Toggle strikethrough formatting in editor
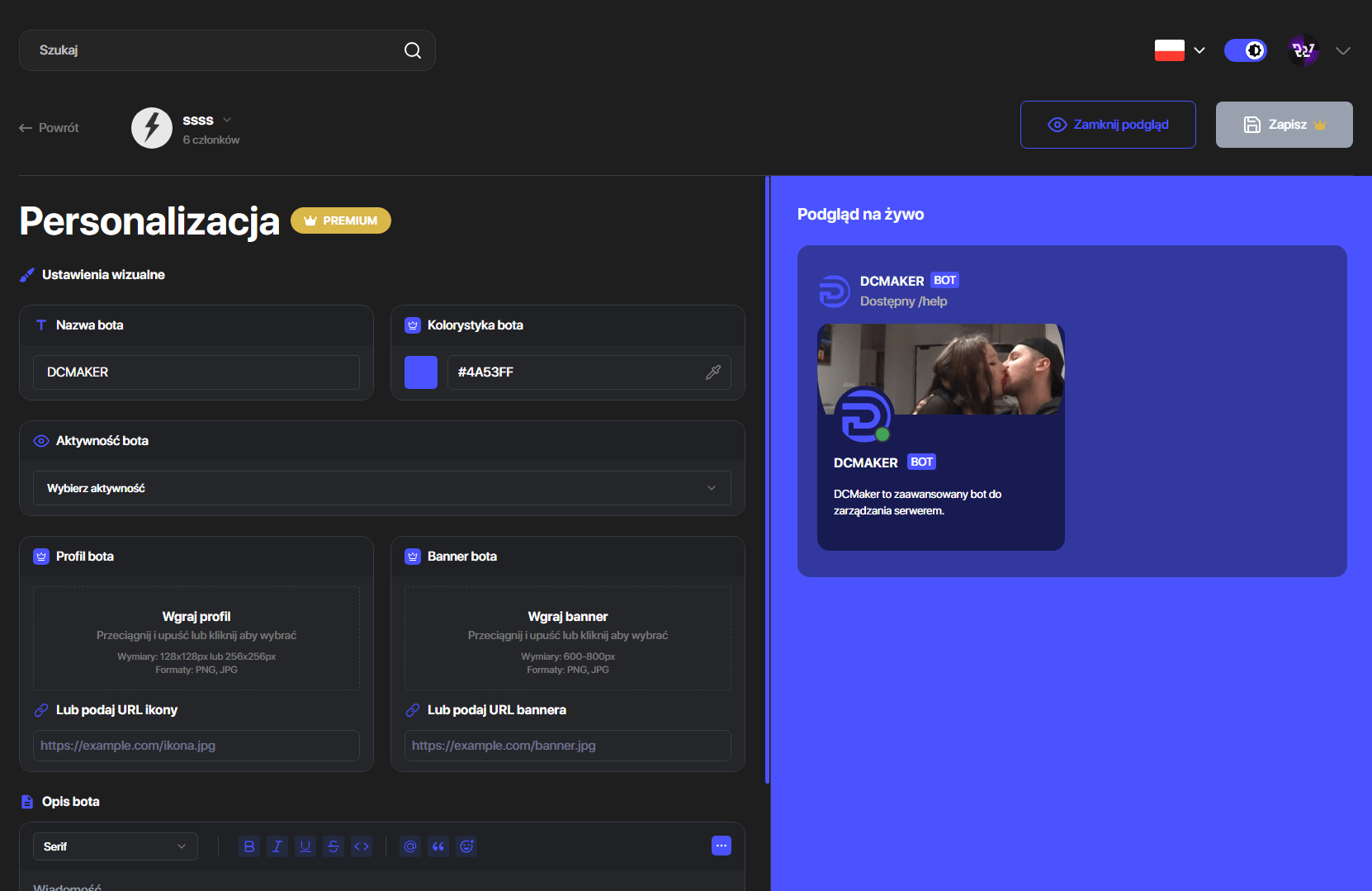The height and width of the screenshot is (891, 1372). 334,846
